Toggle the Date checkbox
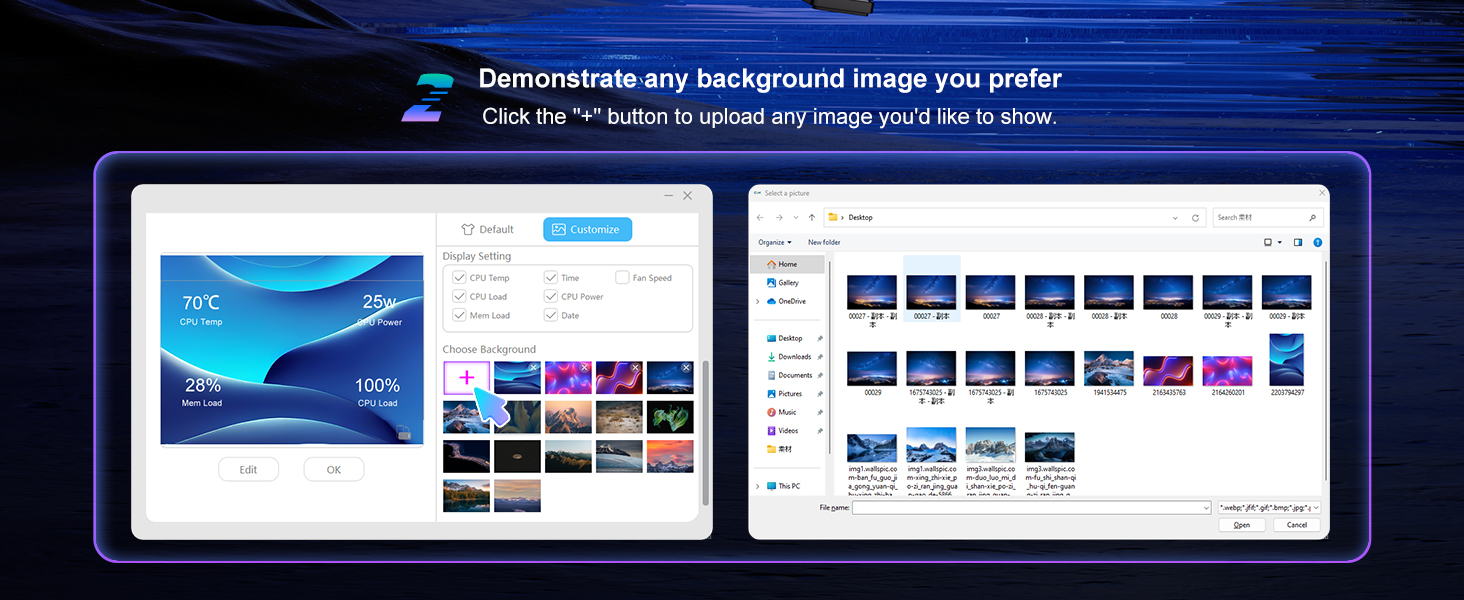The width and height of the screenshot is (1464, 600). [551, 315]
